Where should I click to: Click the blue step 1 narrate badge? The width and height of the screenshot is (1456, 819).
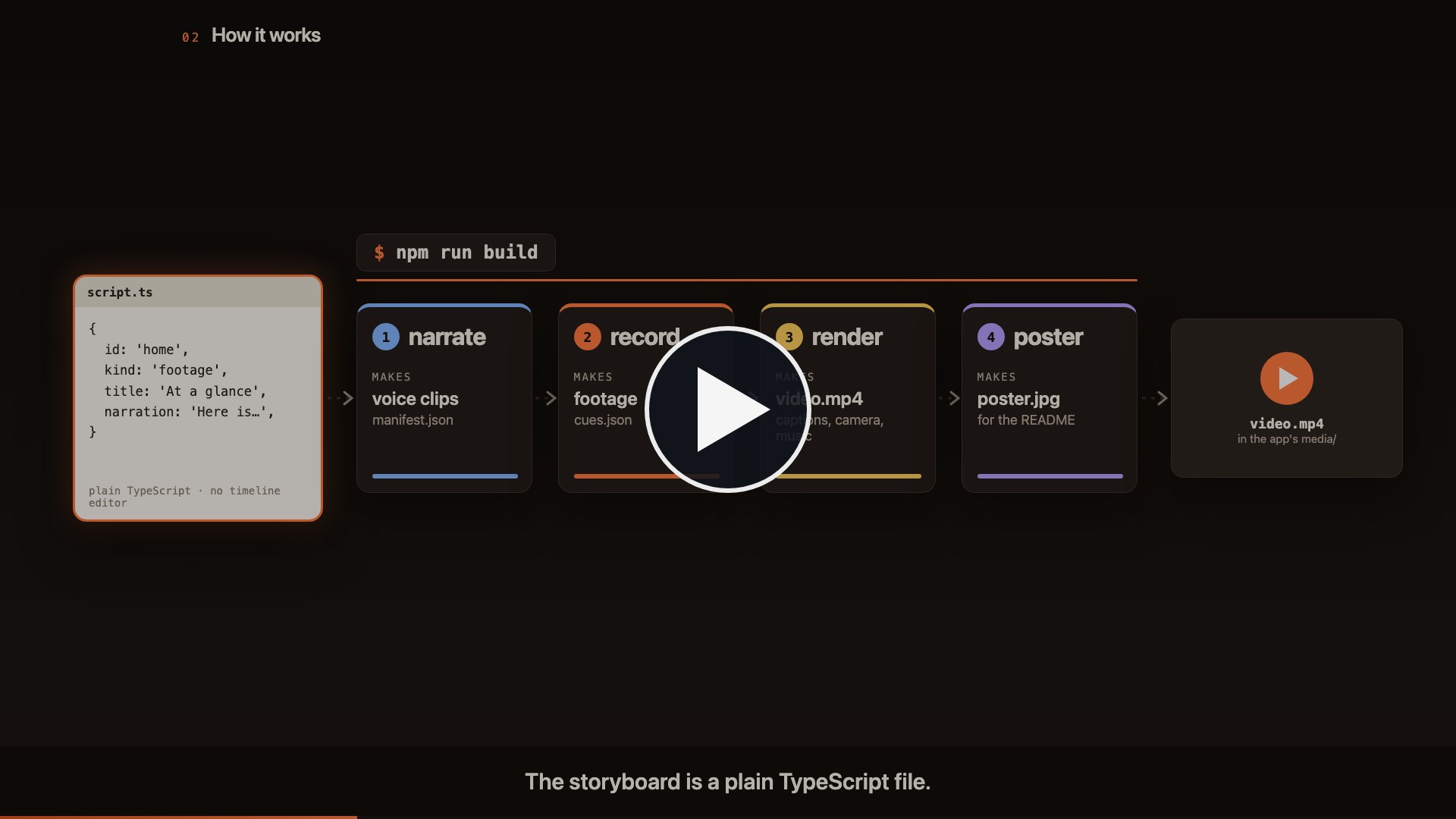click(385, 337)
